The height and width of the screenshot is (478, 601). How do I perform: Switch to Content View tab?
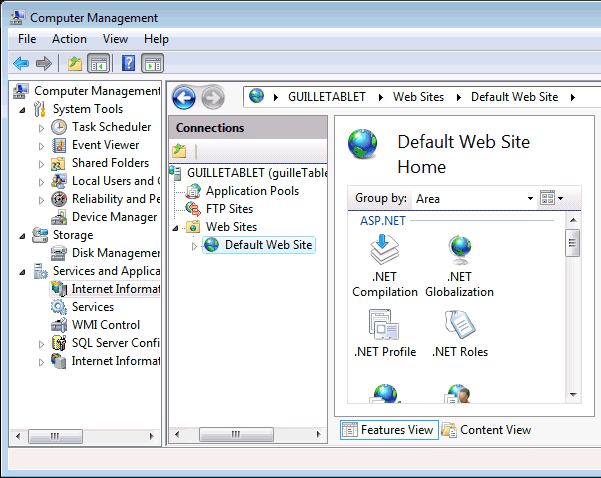[x=487, y=430]
